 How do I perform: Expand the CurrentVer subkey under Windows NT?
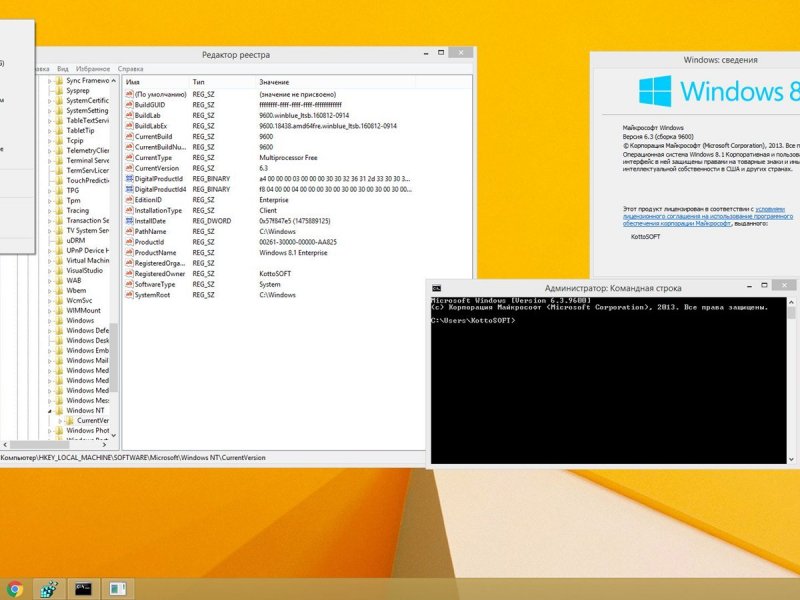(60, 420)
